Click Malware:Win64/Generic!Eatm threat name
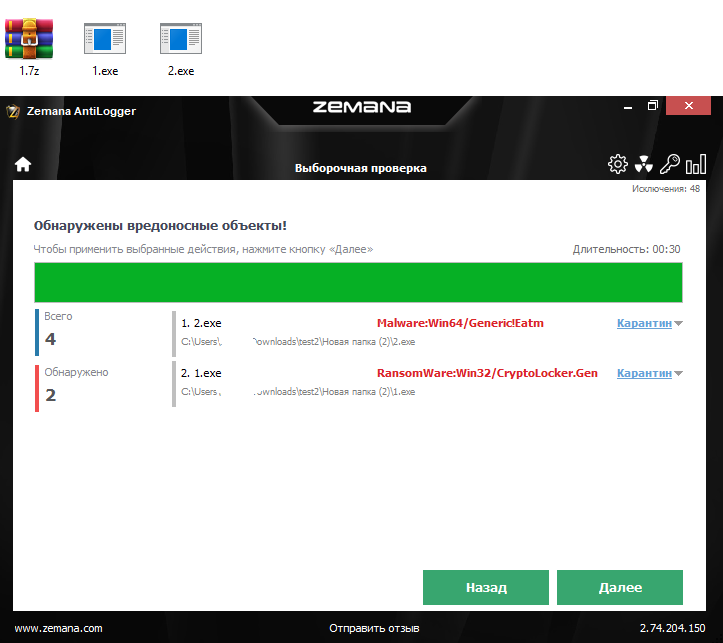Viewport: 723px width, 643px height. (x=460, y=323)
